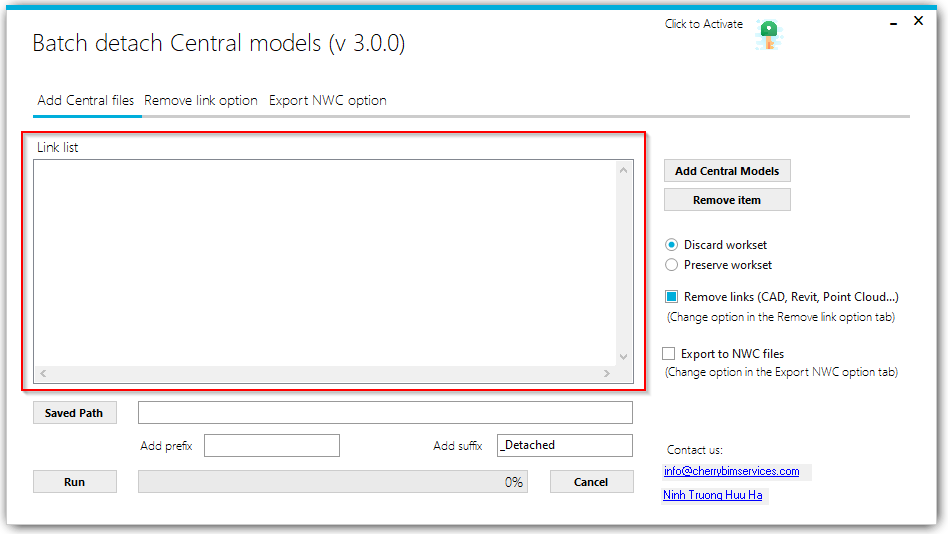This screenshot has height=534, width=948.
Task: Open the info@cherrybimservices.com email link
Action: 731,471
